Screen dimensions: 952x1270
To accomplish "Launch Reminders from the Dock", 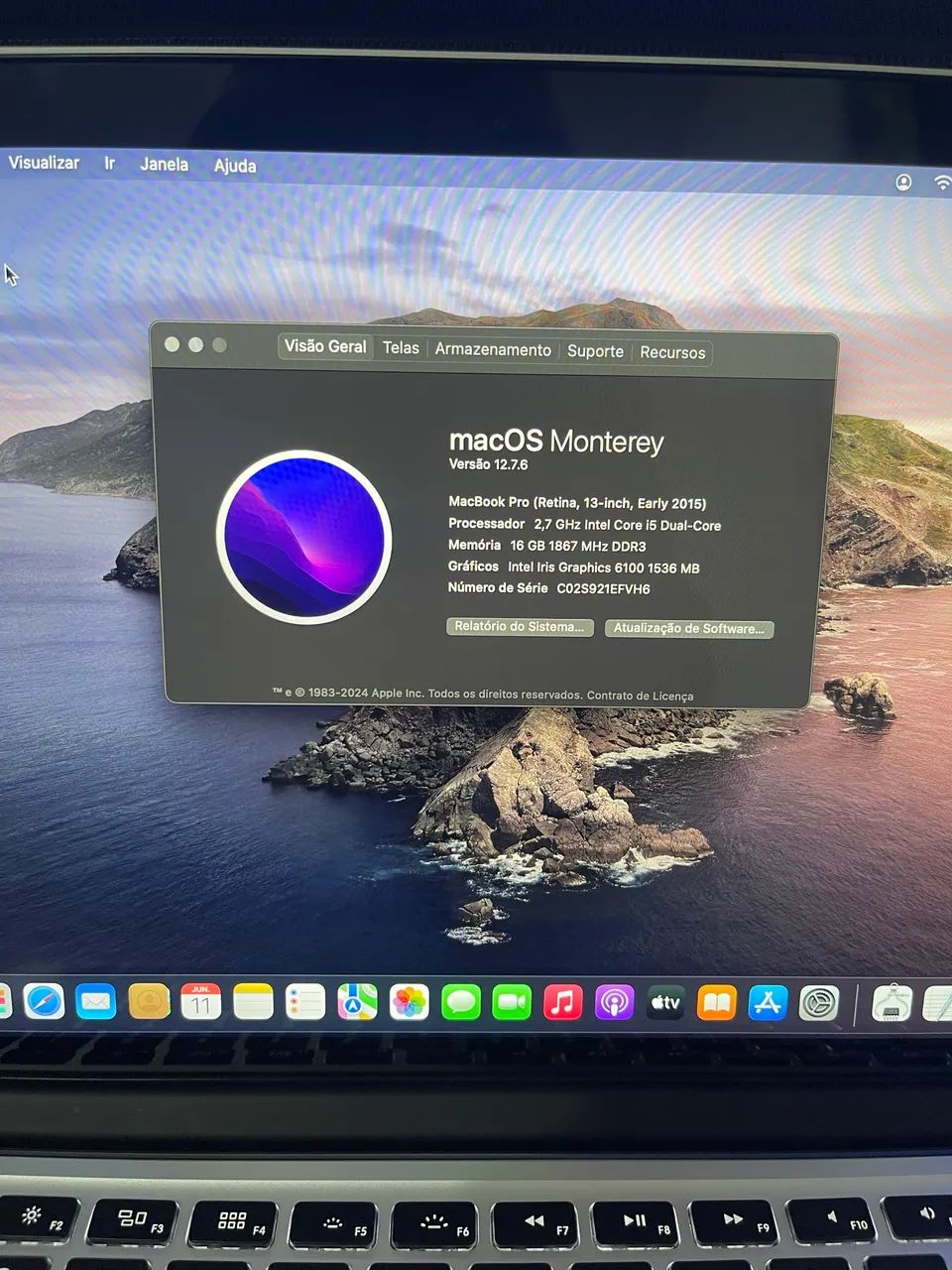I will pyautogui.click(x=305, y=1002).
